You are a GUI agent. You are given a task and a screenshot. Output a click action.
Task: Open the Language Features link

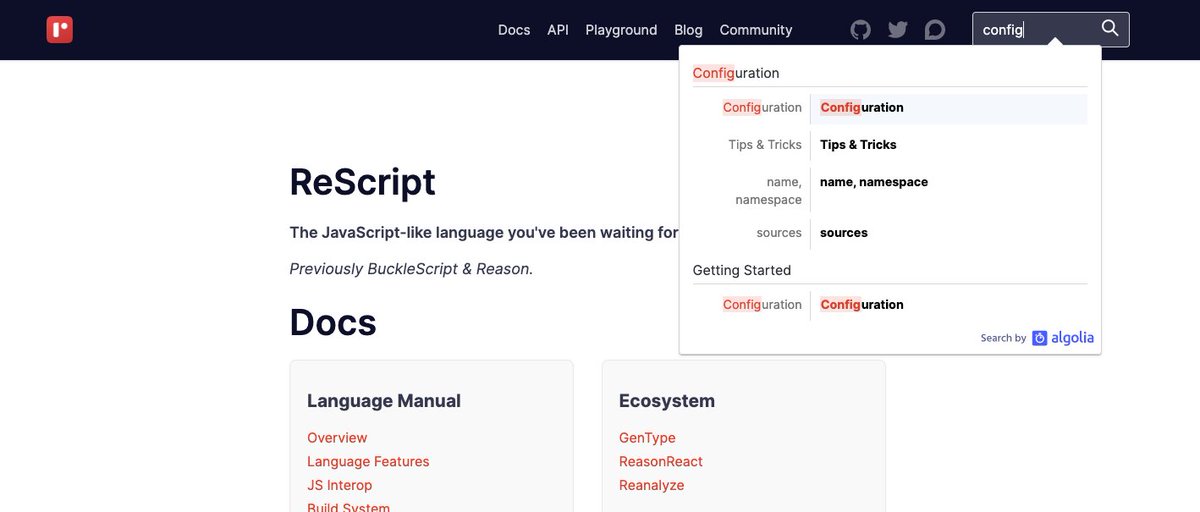tap(368, 462)
